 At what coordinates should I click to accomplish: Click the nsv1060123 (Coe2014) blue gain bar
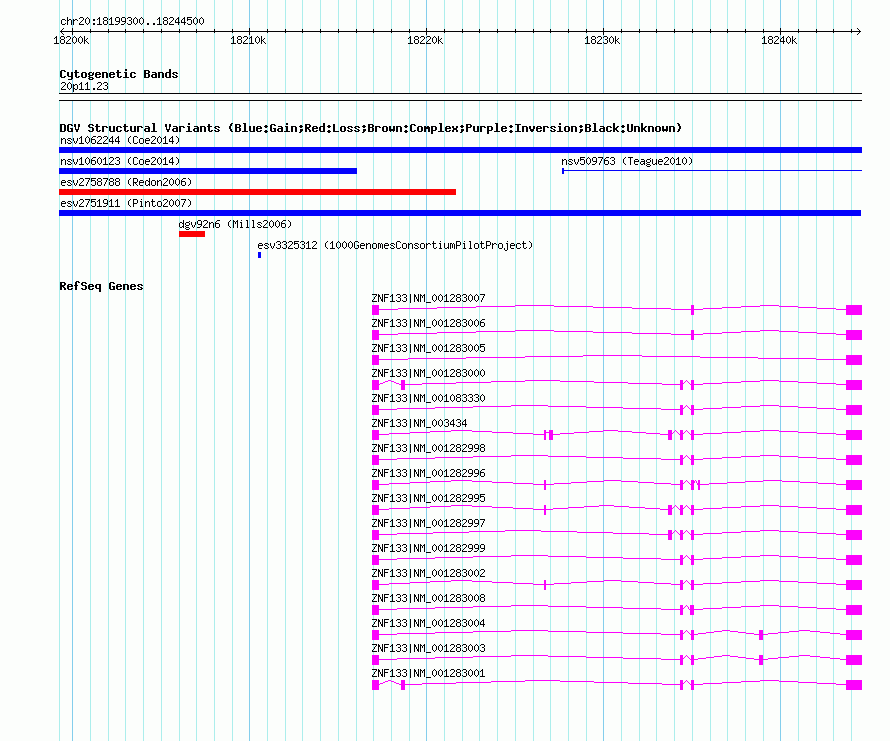point(208,171)
